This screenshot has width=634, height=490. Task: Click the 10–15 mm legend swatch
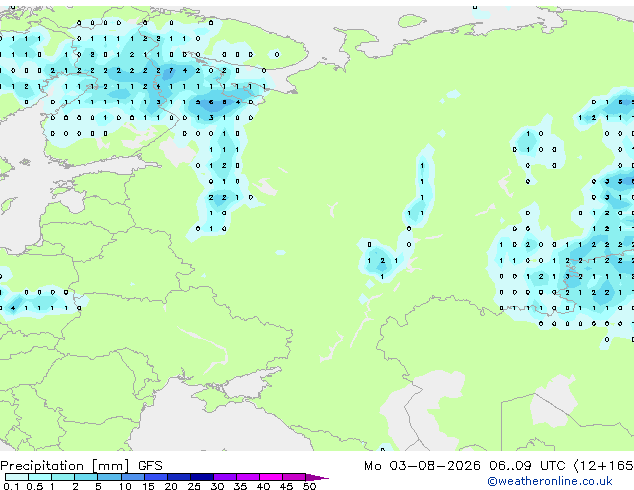click(133, 477)
